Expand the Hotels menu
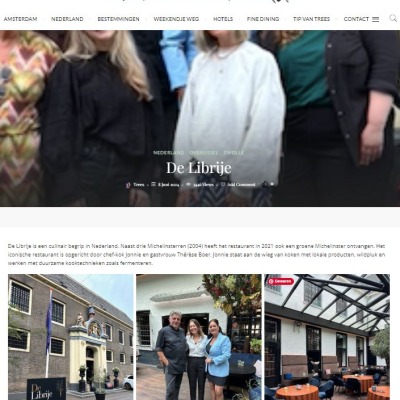This screenshot has height=400, width=400. [223, 19]
